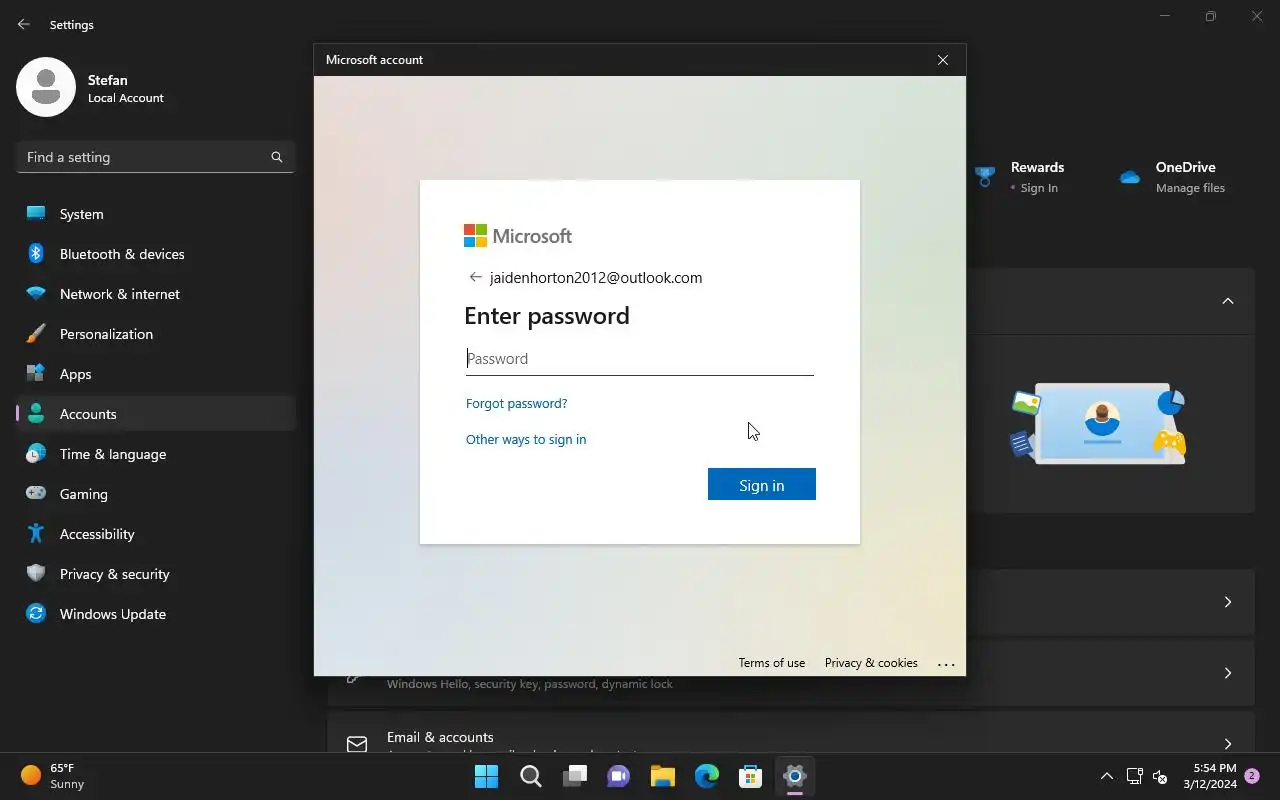Launch Microsoft Edge from taskbar
The height and width of the screenshot is (800, 1280).
(707, 776)
